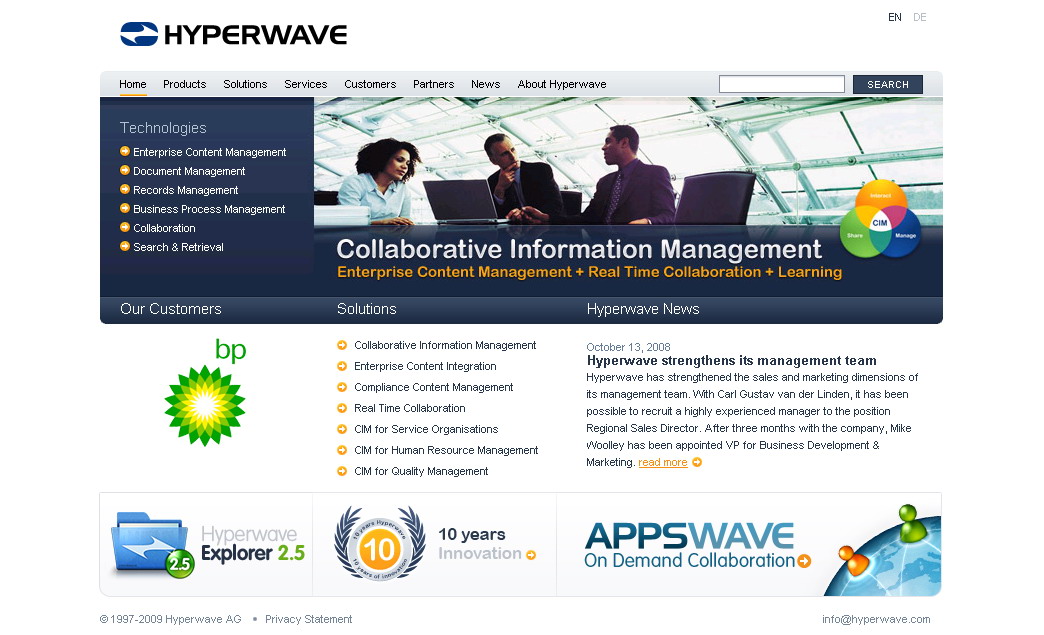Open CIM for Human Resource Management link
The width and height of the screenshot is (1044, 635).
point(446,450)
